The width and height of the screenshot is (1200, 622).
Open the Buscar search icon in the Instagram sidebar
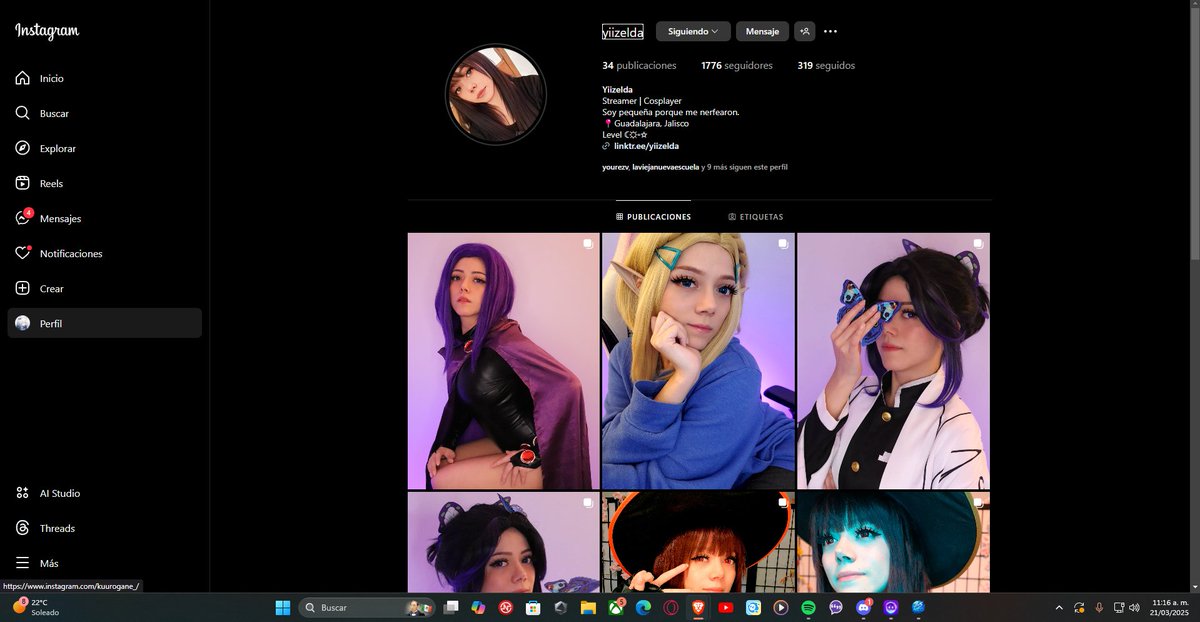point(22,113)
